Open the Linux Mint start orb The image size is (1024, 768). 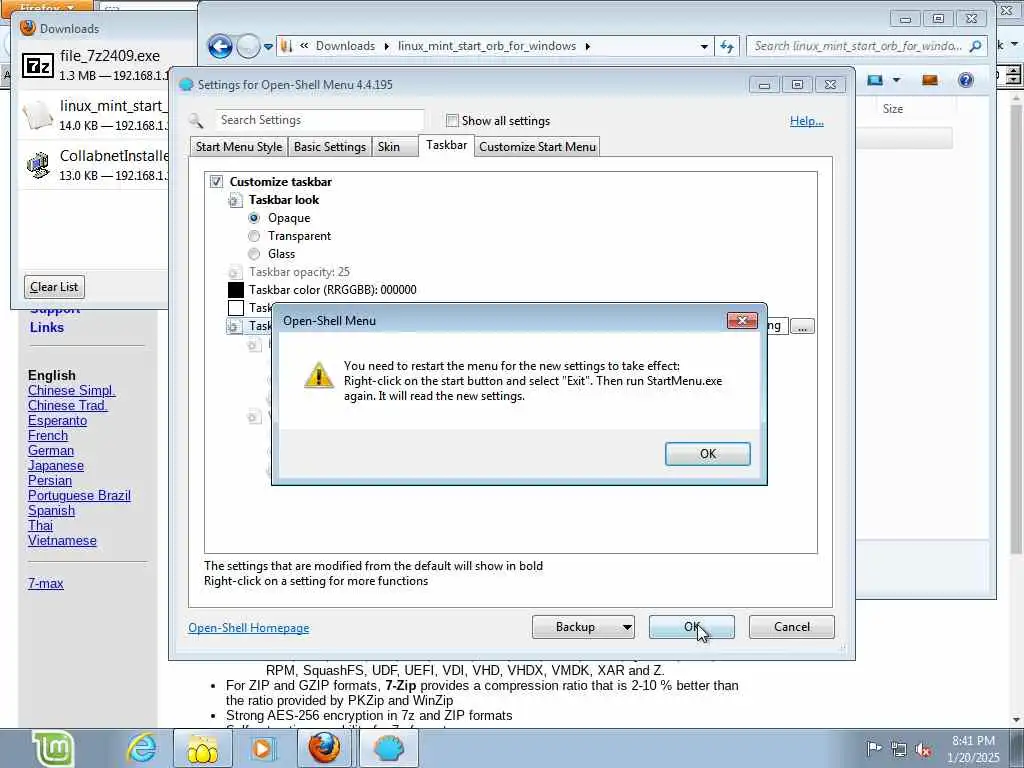(x=54, y=748)
